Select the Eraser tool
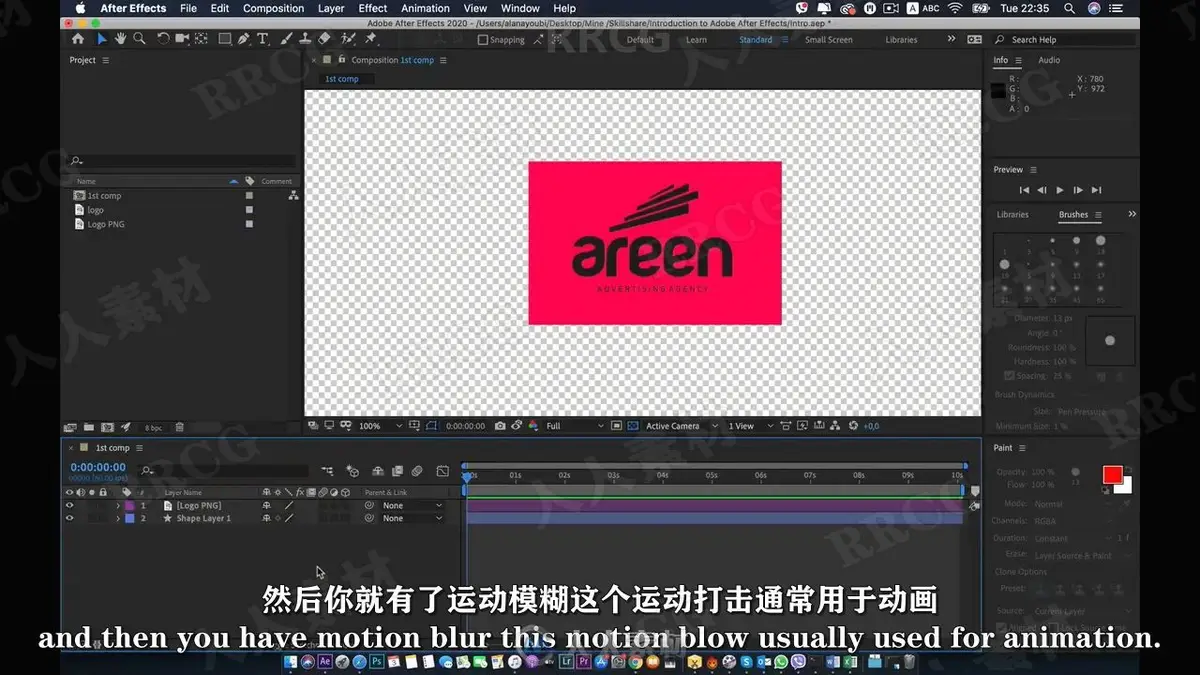The height and width of the screenshot is (675, 1200). 324,39
